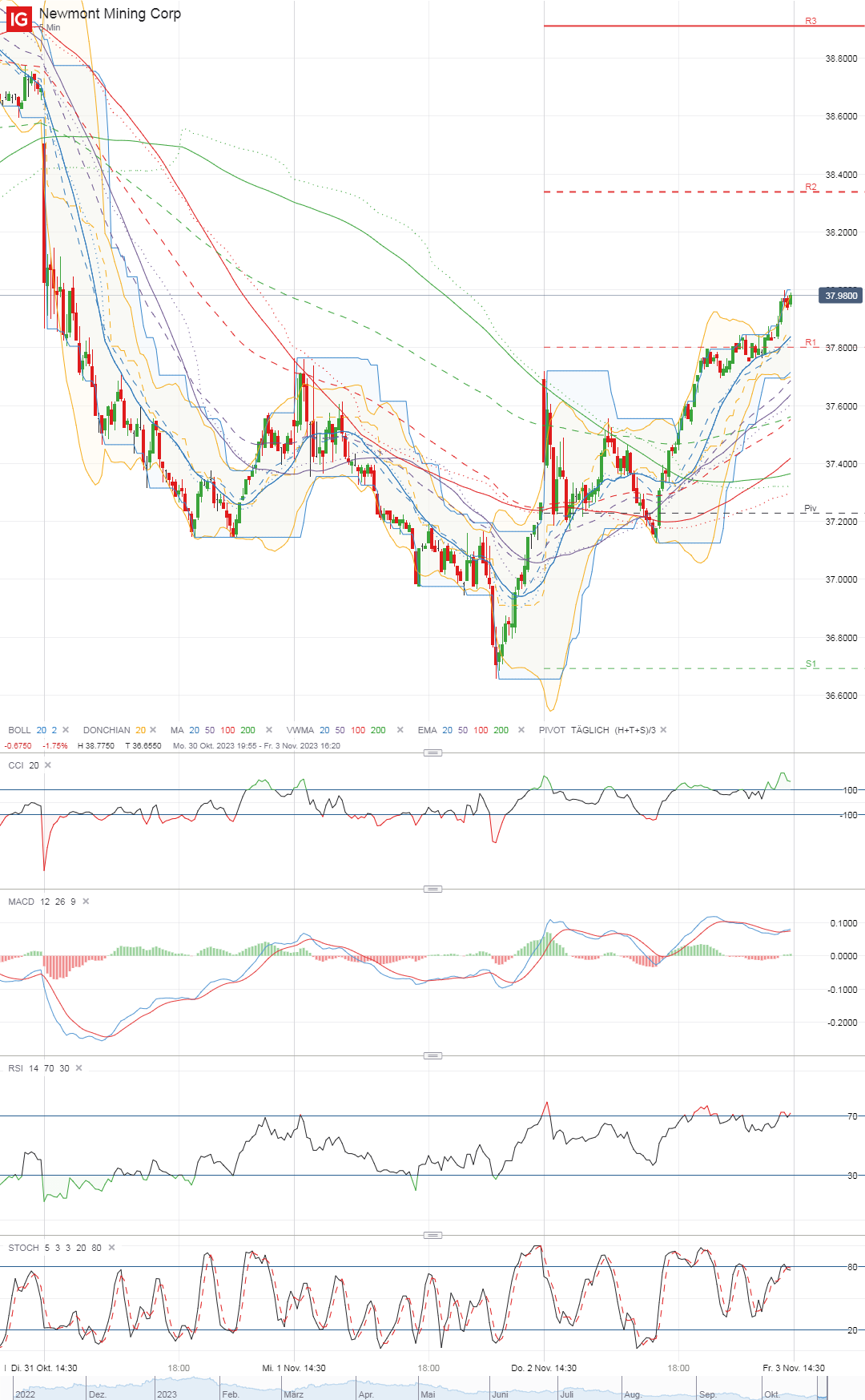Click the BOLL period value 20
The image size is (865, 1400).
42,730
